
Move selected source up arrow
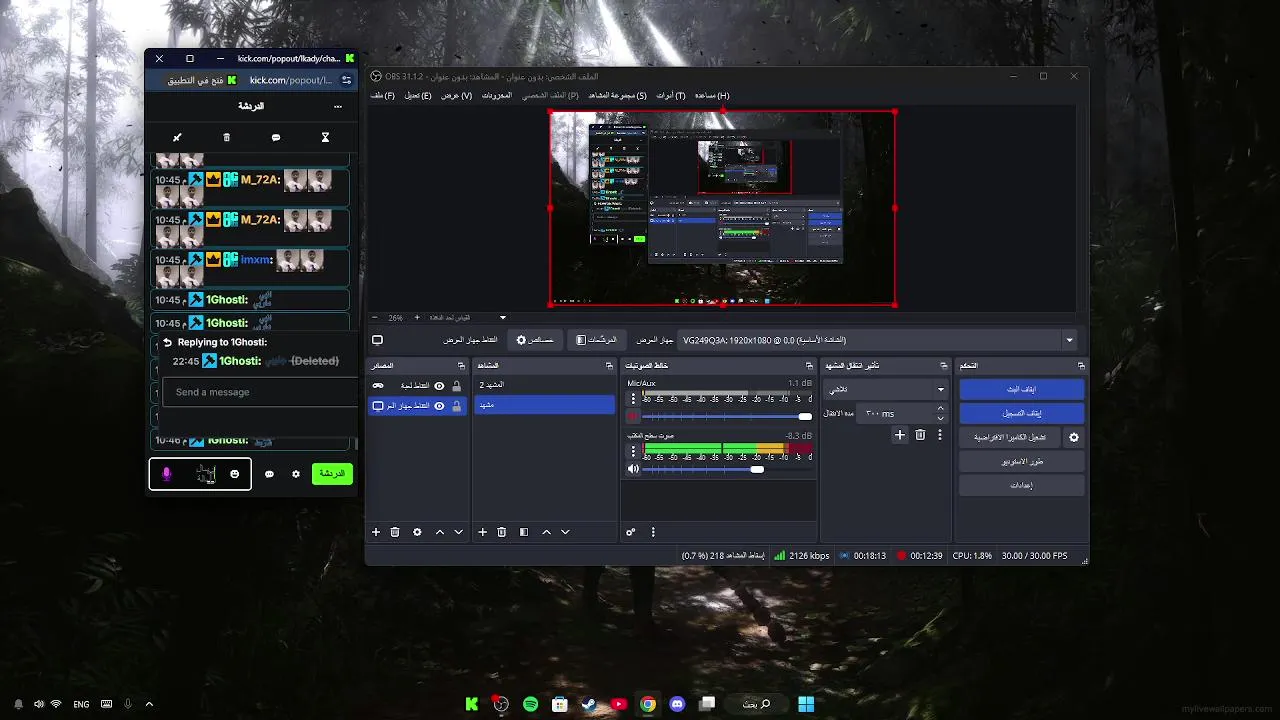440,532
